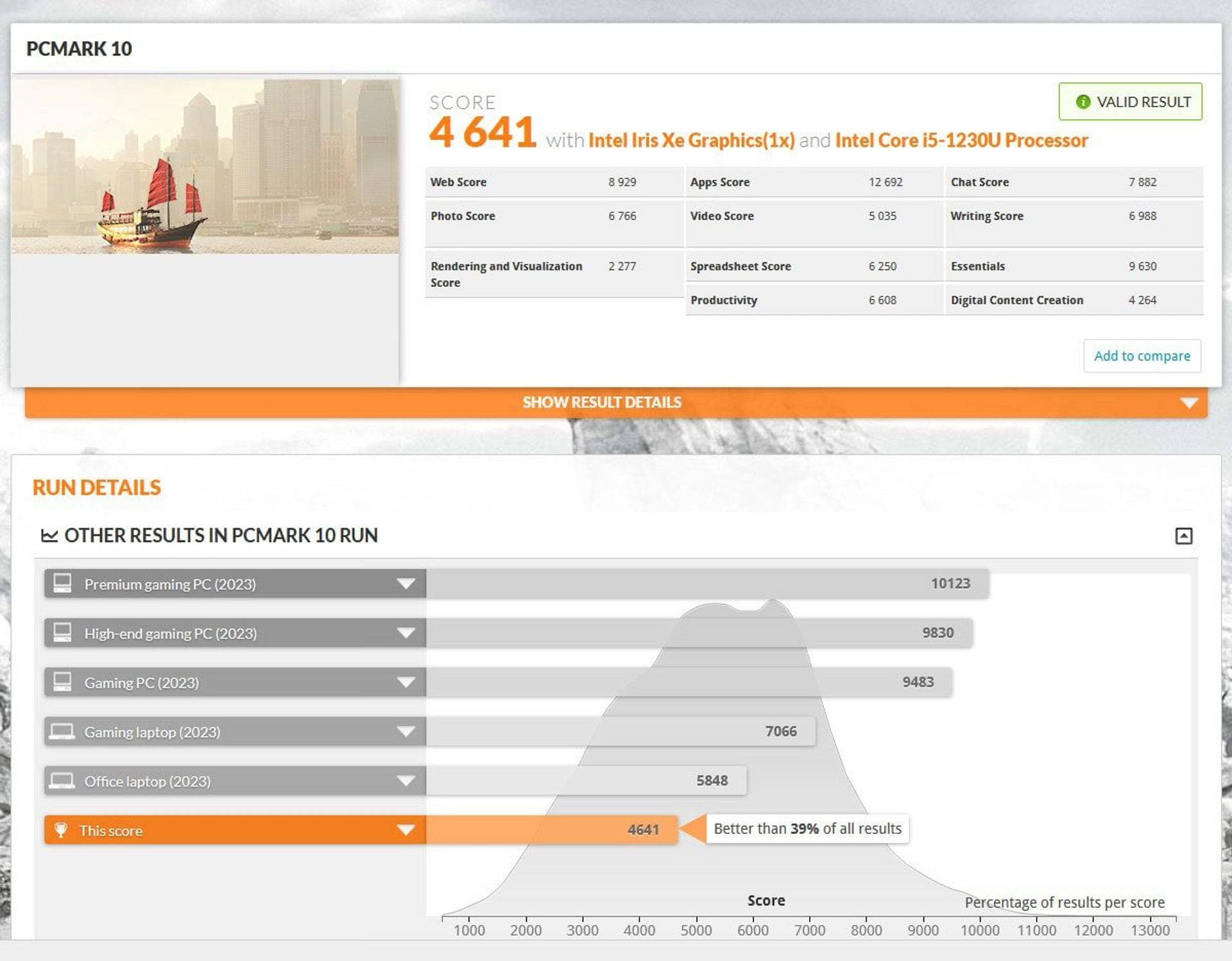Click 5000 on the score axis
The width and height of the screenshot is (1232, 961).
(x=696, y=930)
